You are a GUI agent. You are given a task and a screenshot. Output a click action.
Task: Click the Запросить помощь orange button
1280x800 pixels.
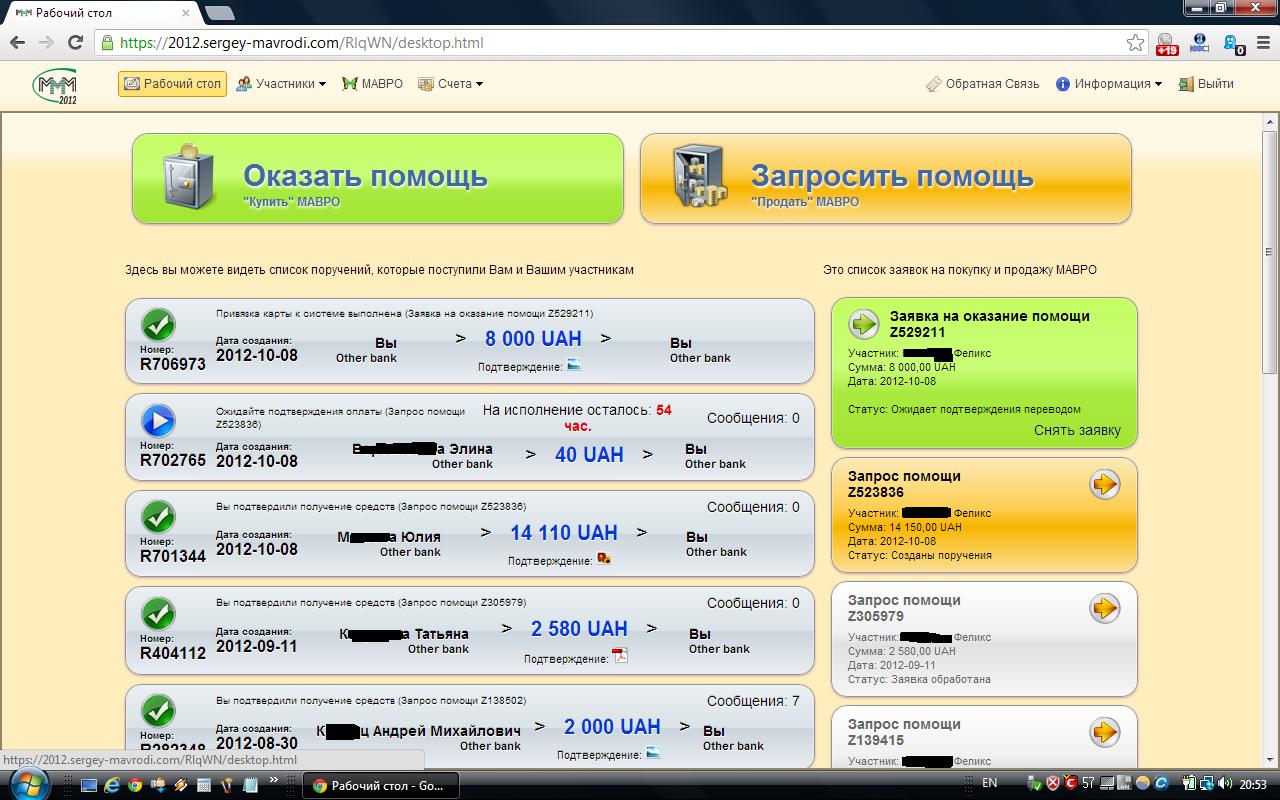click(x=886, y=178)
